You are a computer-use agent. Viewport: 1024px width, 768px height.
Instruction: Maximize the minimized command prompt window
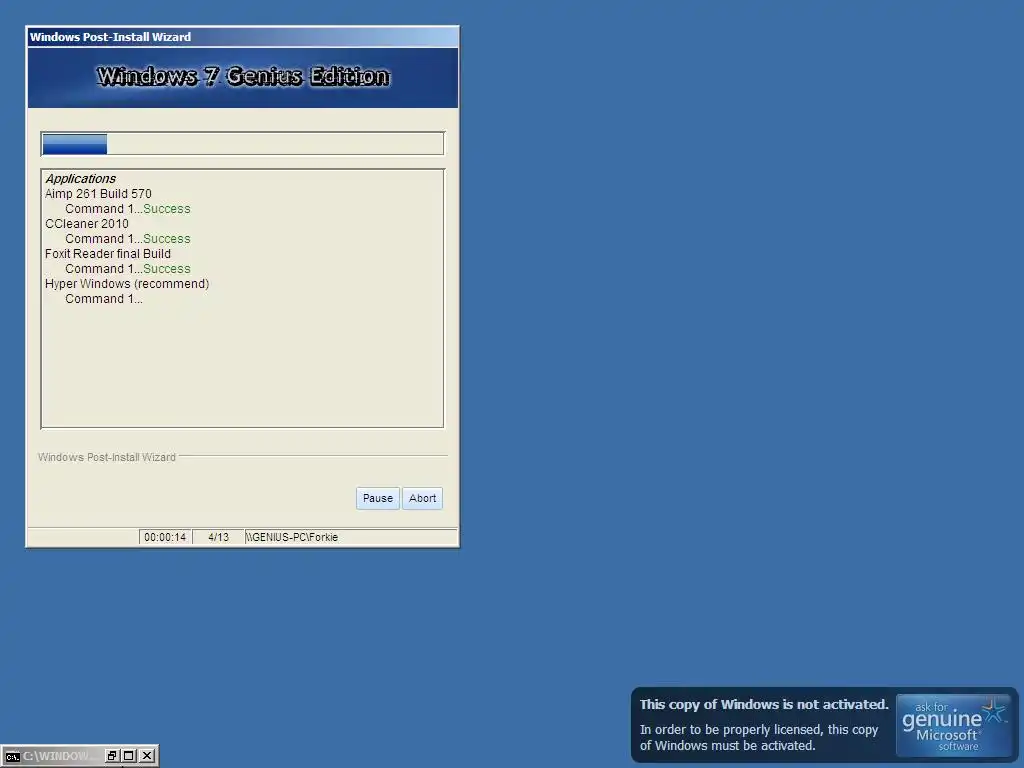[129, 756]
